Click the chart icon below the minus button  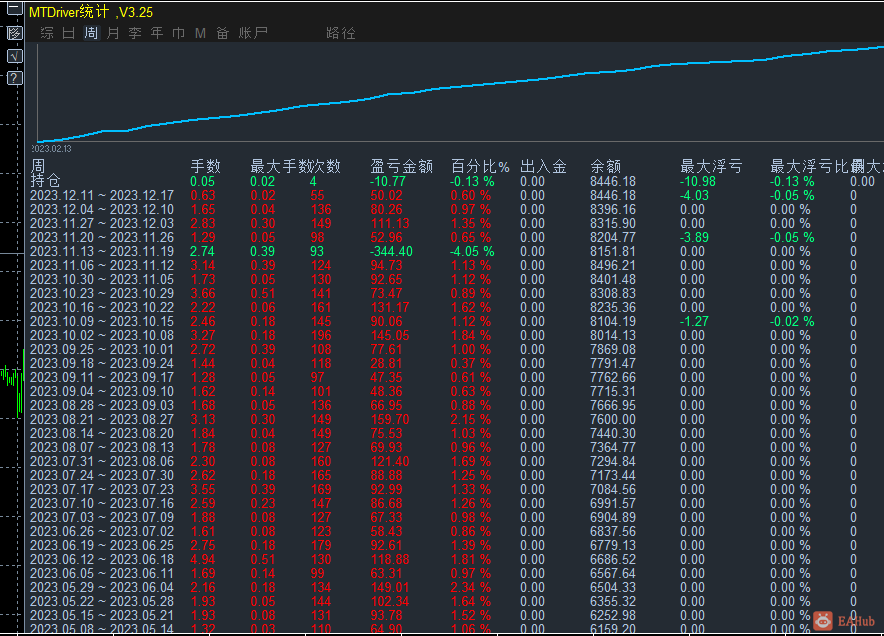(15, 33)
